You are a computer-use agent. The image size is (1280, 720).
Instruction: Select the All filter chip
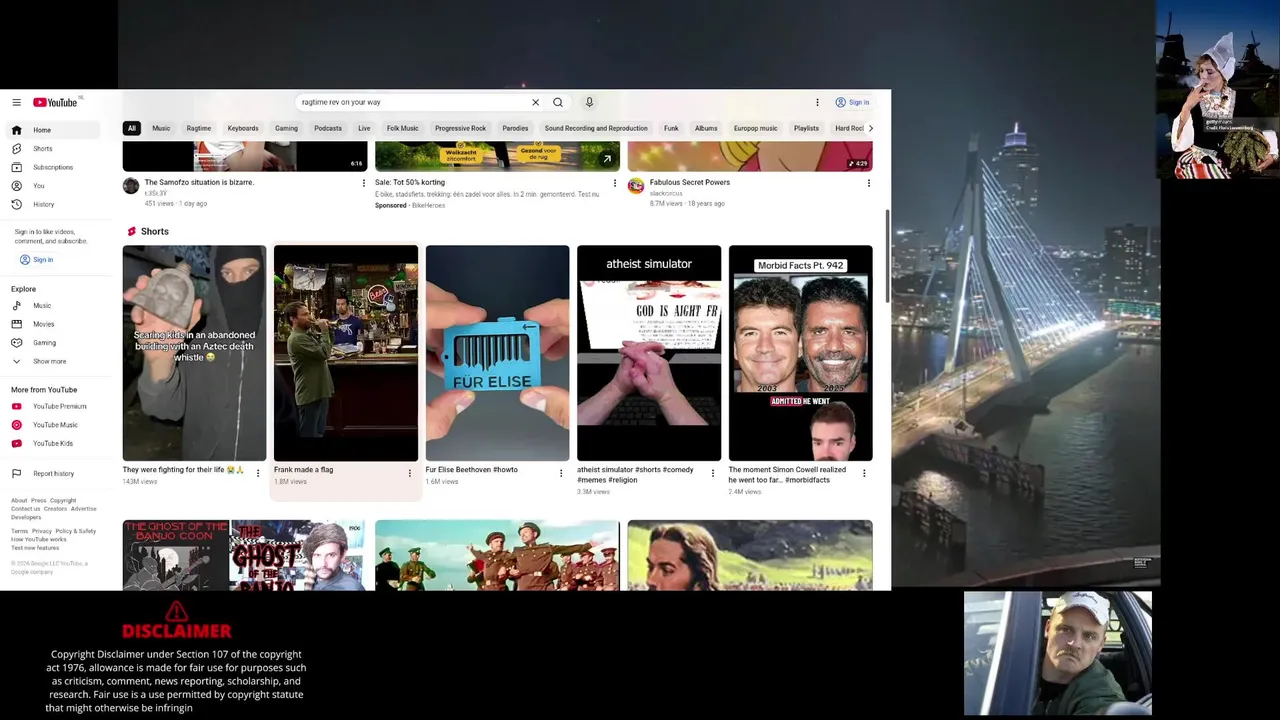pyautogui.click(x=131, y=128)
